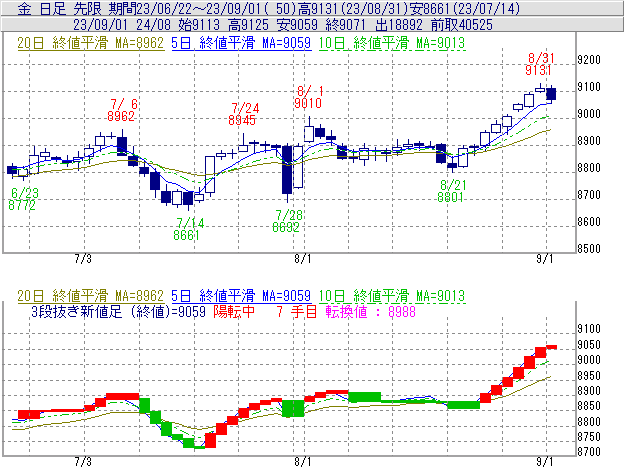This screenshot has height=475, width=624.
Task: Click the 出18892 volume value in header
Action: click(x=399, y=25)
